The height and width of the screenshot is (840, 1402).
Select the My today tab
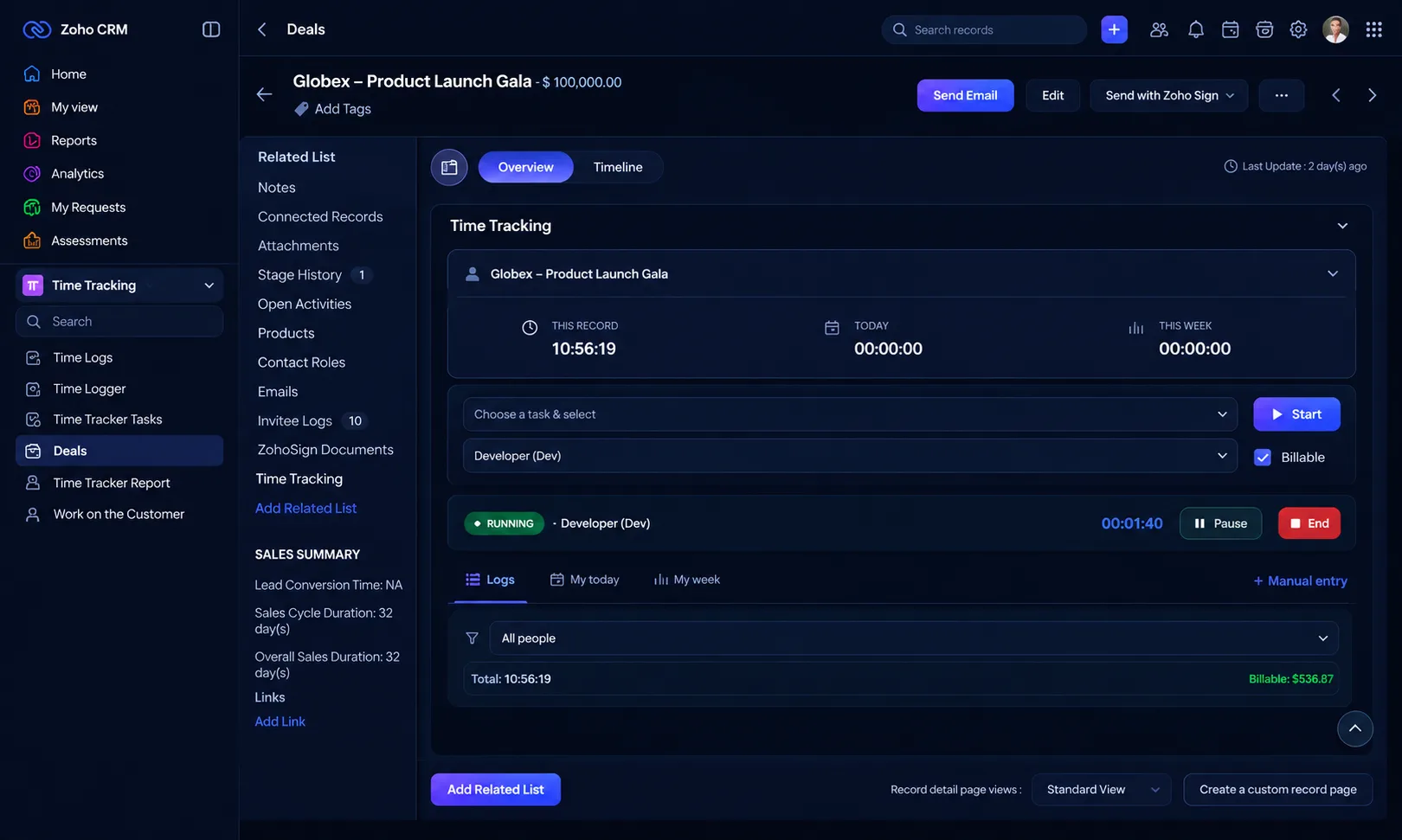pyautogui.click(x=584, y=580)
